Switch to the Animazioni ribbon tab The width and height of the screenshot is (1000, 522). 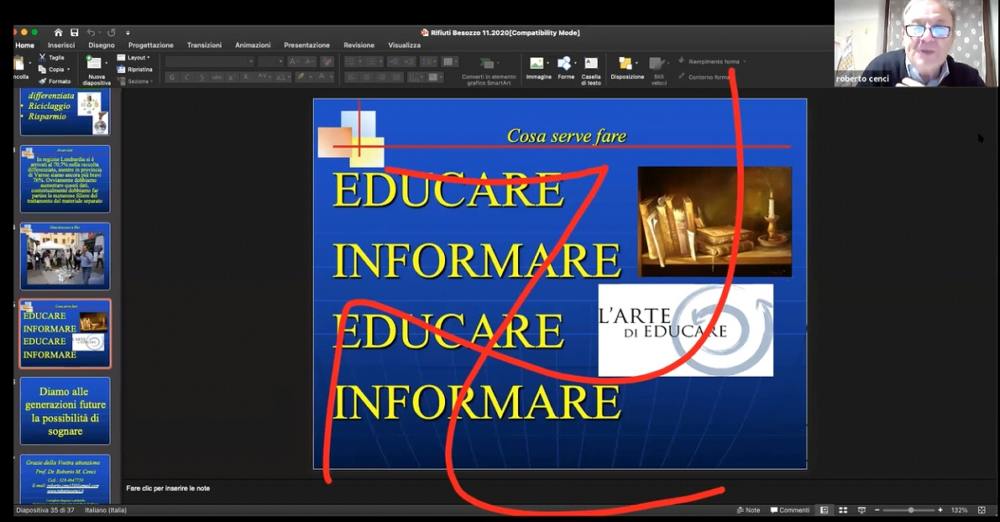tap(252, 45)
